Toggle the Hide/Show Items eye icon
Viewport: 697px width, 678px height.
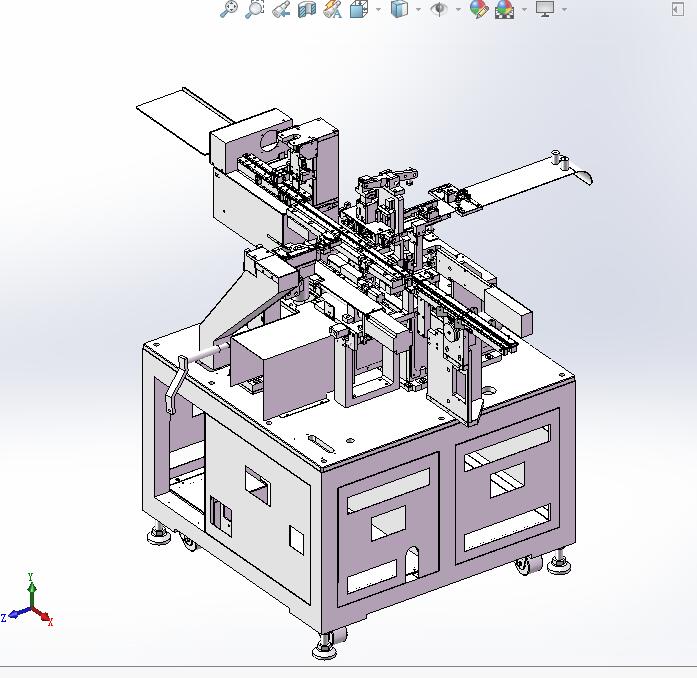coord(439,9)
